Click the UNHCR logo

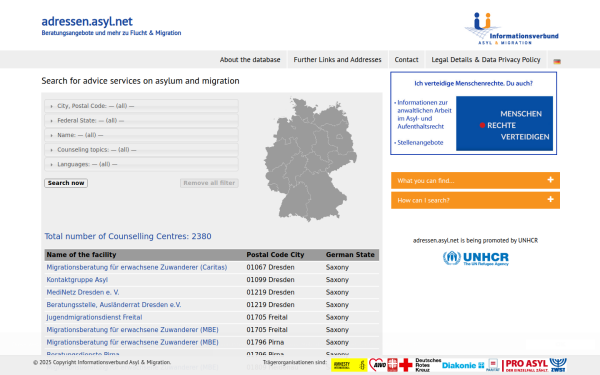click(x=476, y=258)
